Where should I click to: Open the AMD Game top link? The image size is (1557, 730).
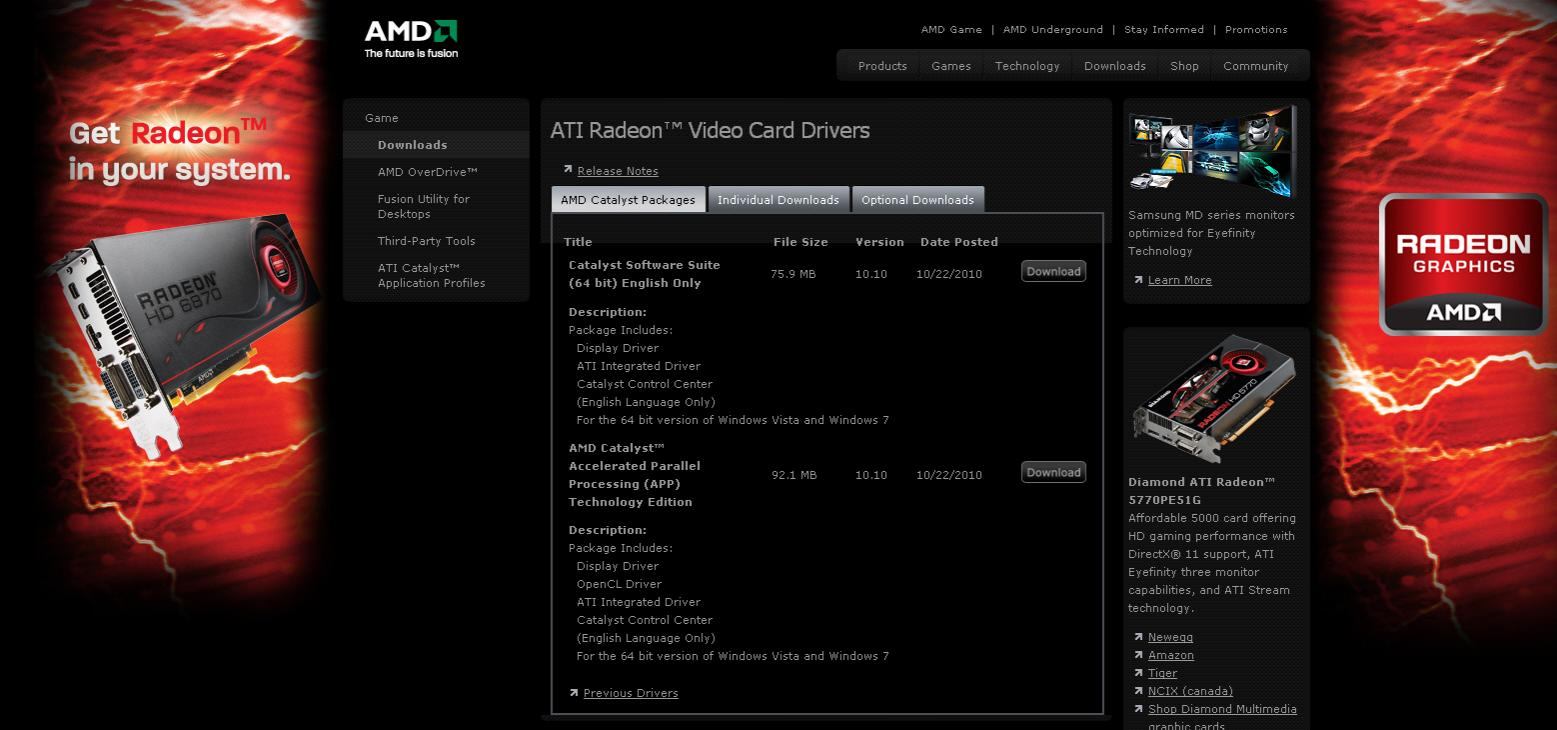pos(951,30)
